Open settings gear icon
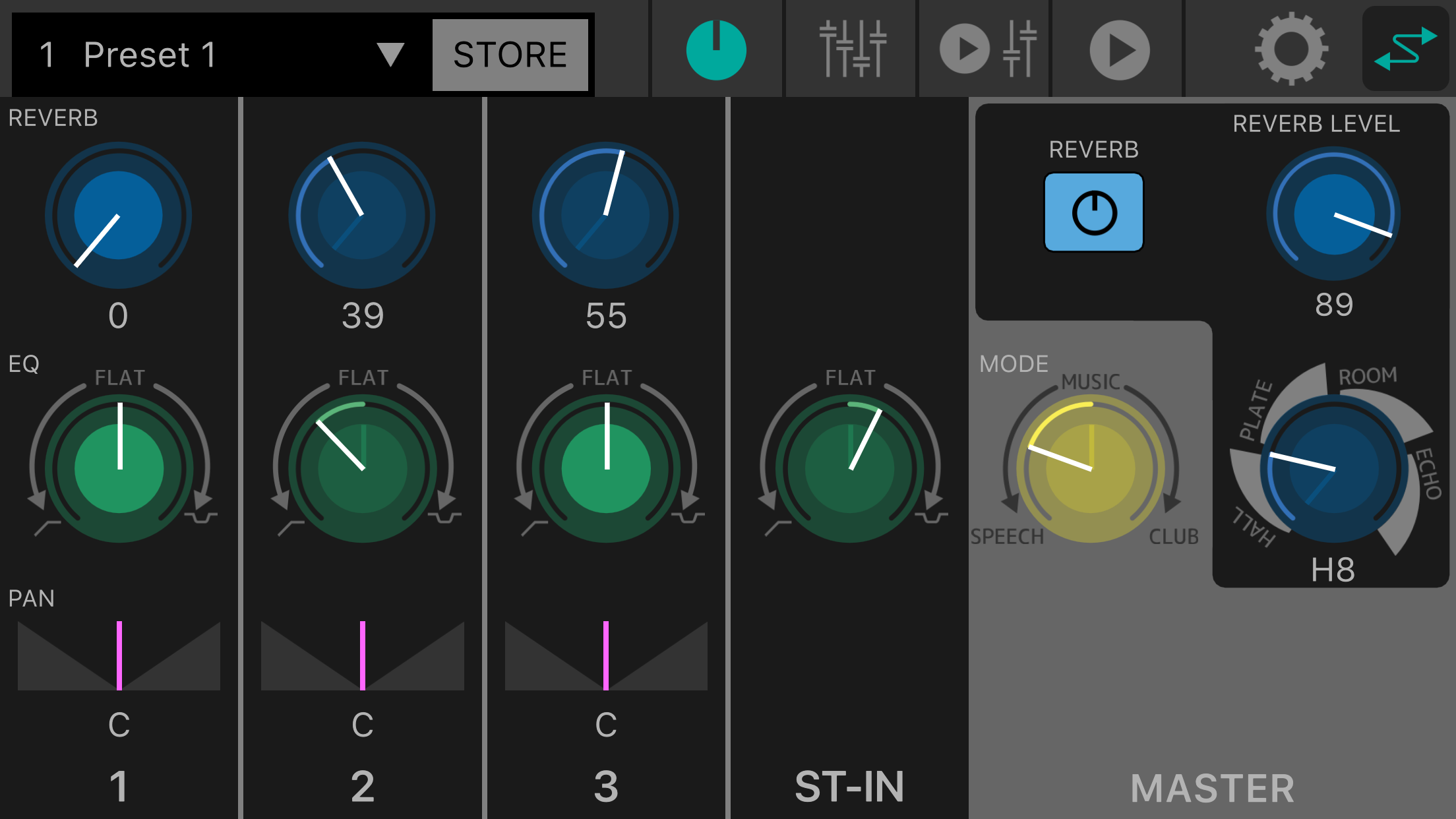 click(x=1290, y=49)
